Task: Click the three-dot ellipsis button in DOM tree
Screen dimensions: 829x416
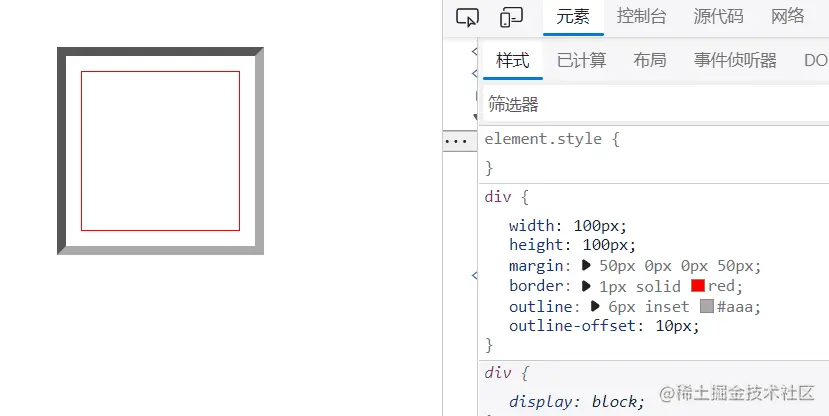Action: [456, 141]
